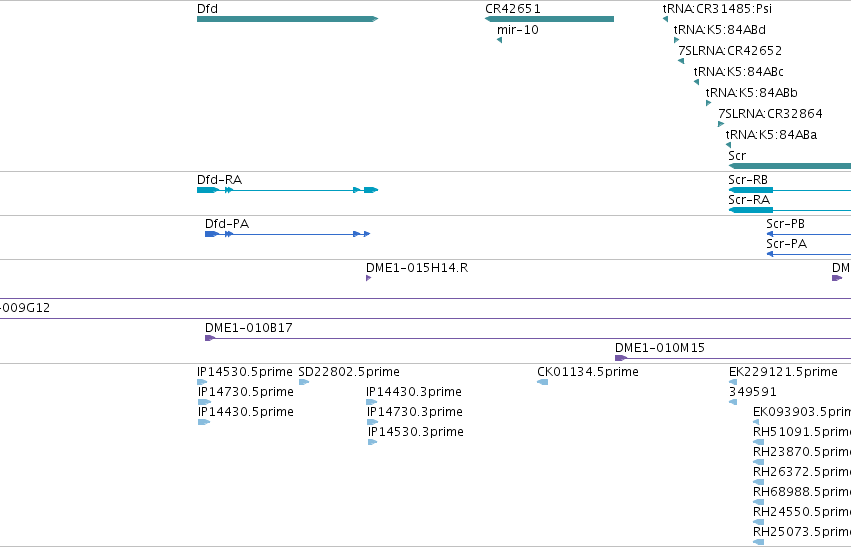Select the tRNA:K5:84ABc arrow glyph
Image resolution: width=851 pixels, height=547 pixels.
click(x=696, y=82)
